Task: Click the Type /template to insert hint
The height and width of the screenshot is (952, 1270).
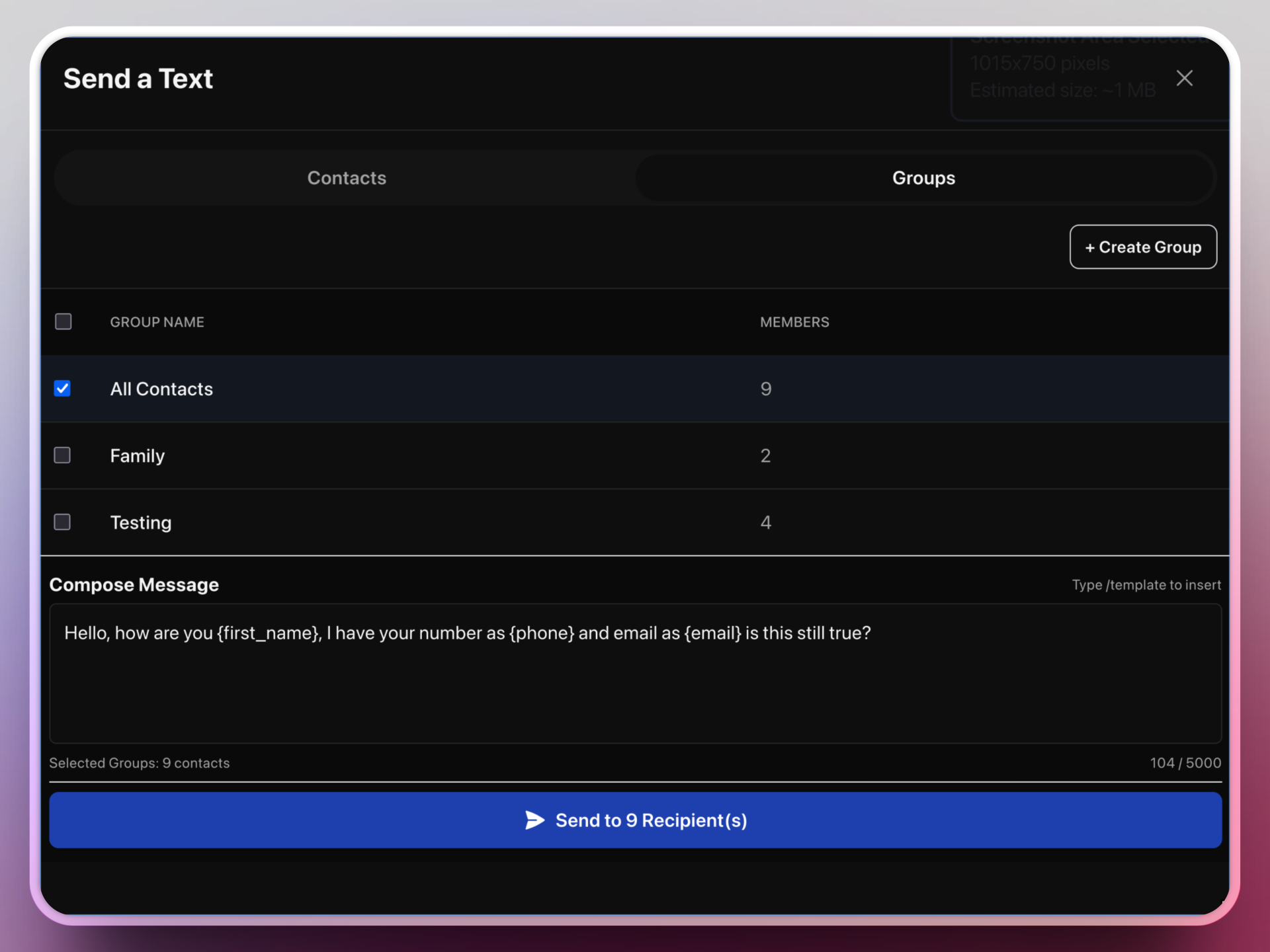Action: coord(1146,585)
